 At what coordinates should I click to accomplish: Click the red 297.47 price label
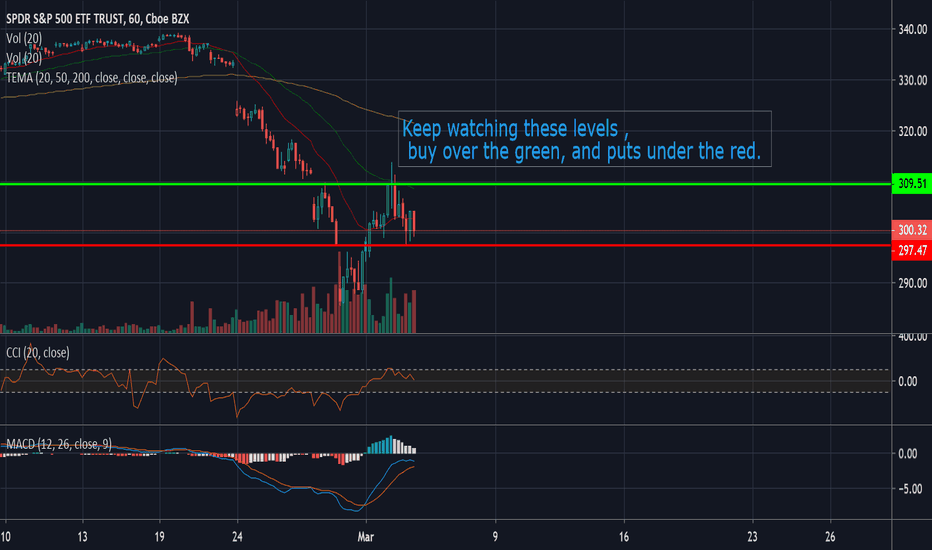pos(912,250)
